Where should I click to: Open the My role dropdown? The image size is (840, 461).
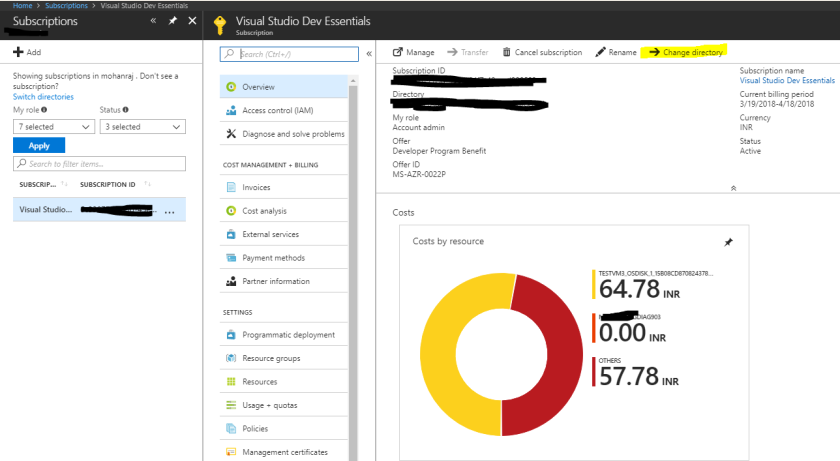[54, 127]
